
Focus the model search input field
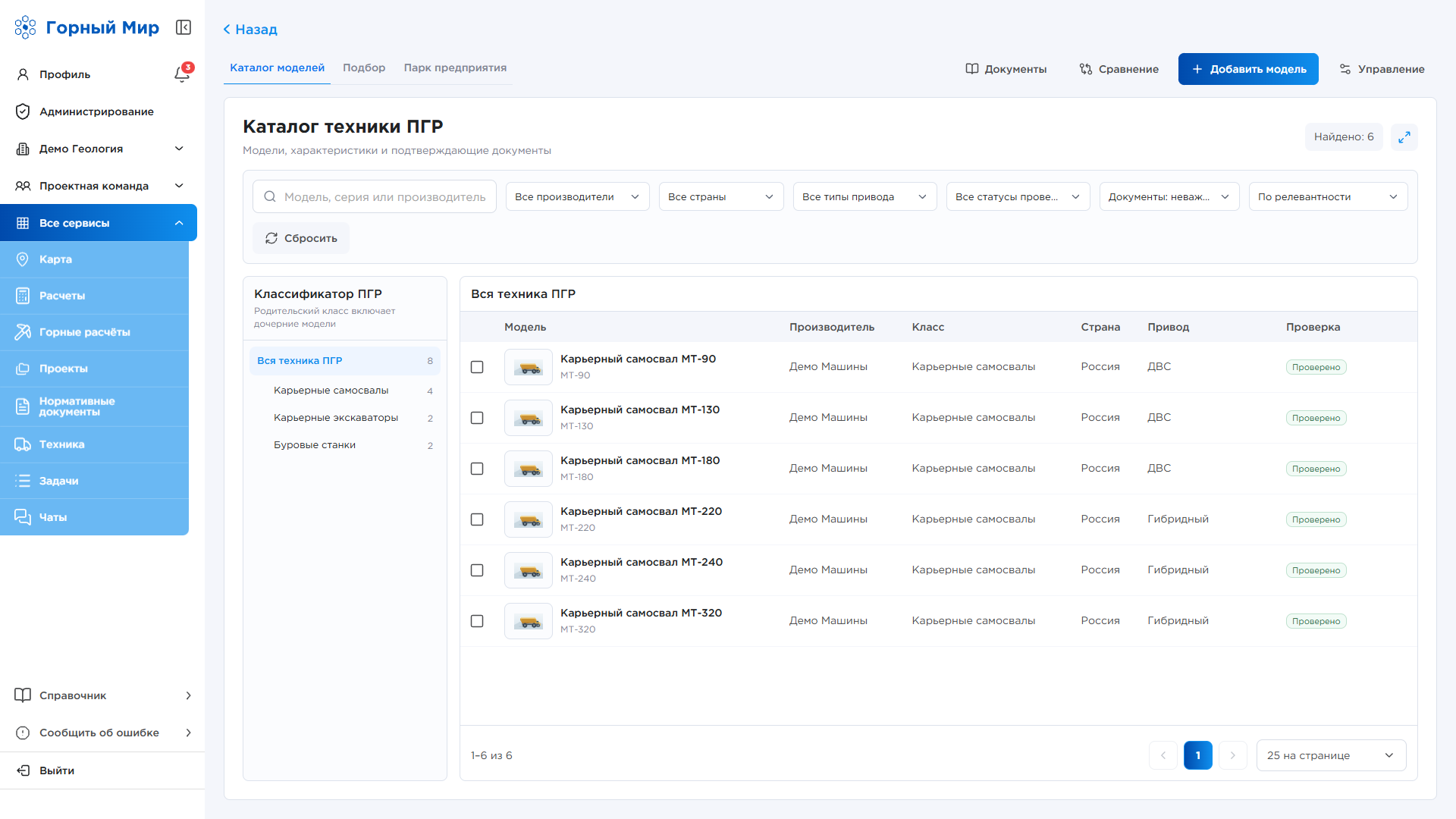(x=375, y=196)
